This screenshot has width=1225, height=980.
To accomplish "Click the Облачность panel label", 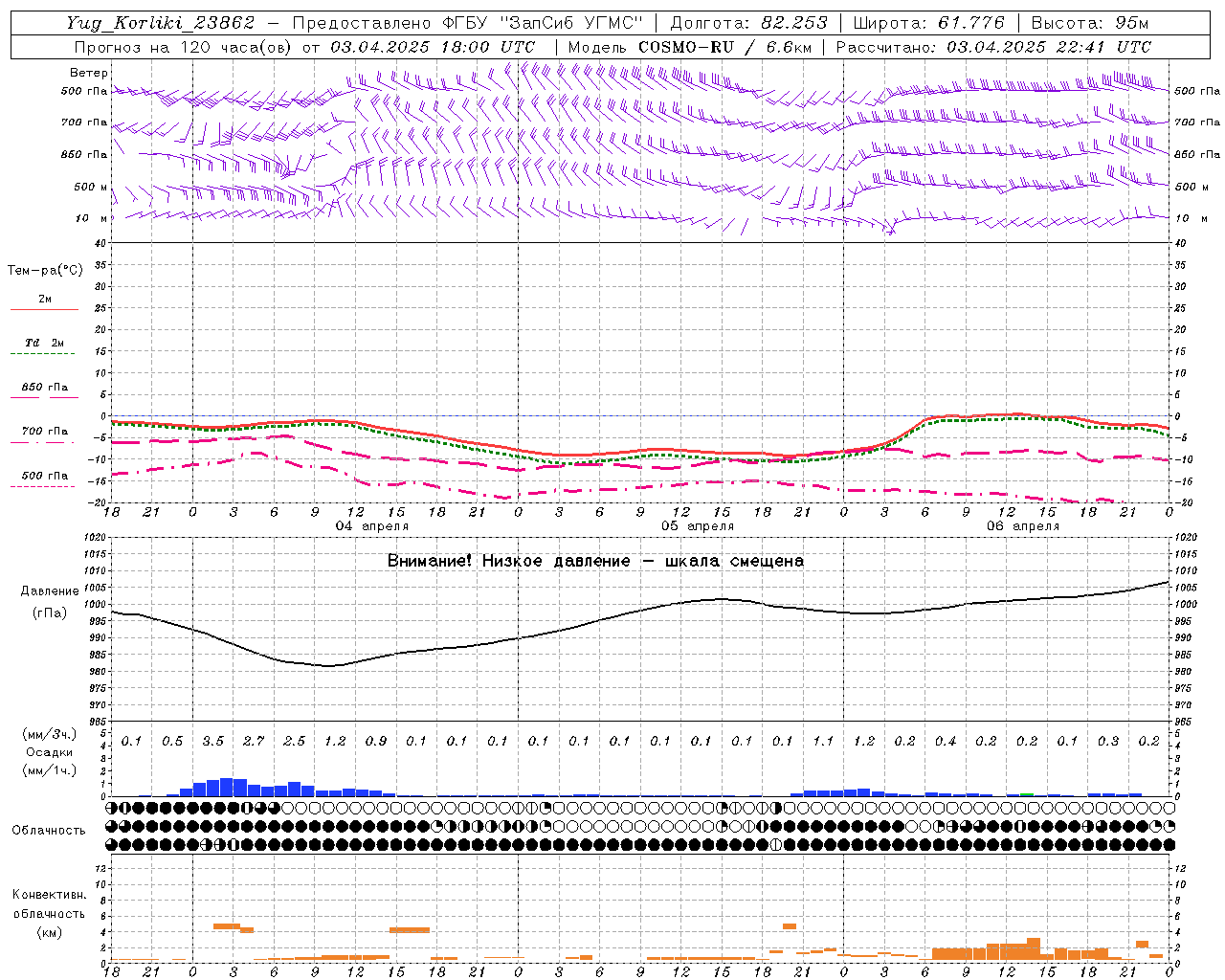I will pyautogui.click(x=49, y=831).
